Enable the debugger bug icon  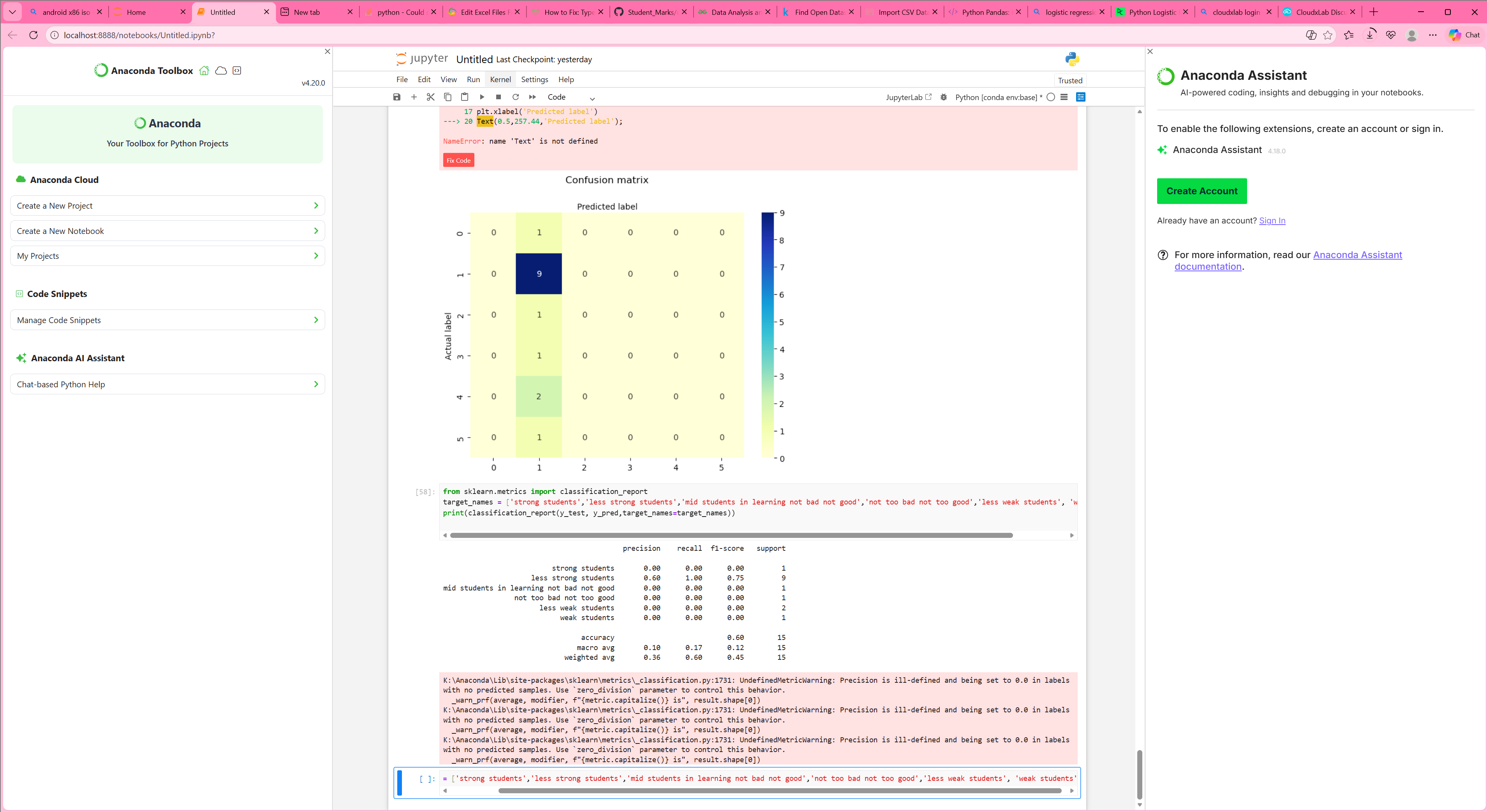(x=944, y=97)
